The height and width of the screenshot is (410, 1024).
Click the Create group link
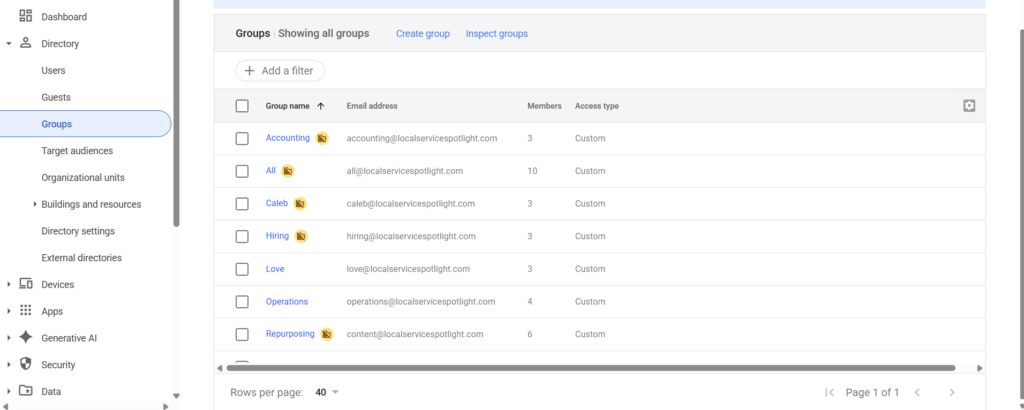coord(423,33)
